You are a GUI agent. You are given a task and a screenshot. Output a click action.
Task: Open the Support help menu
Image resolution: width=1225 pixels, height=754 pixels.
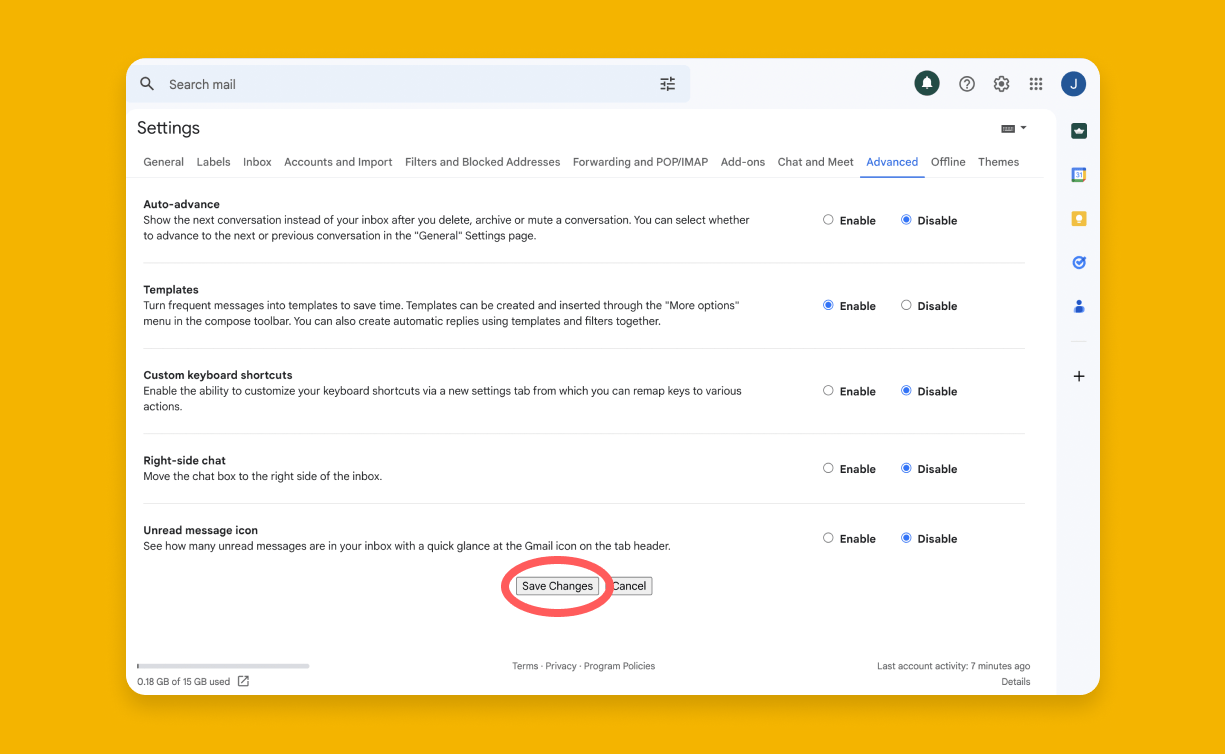(x=966, y=84)
